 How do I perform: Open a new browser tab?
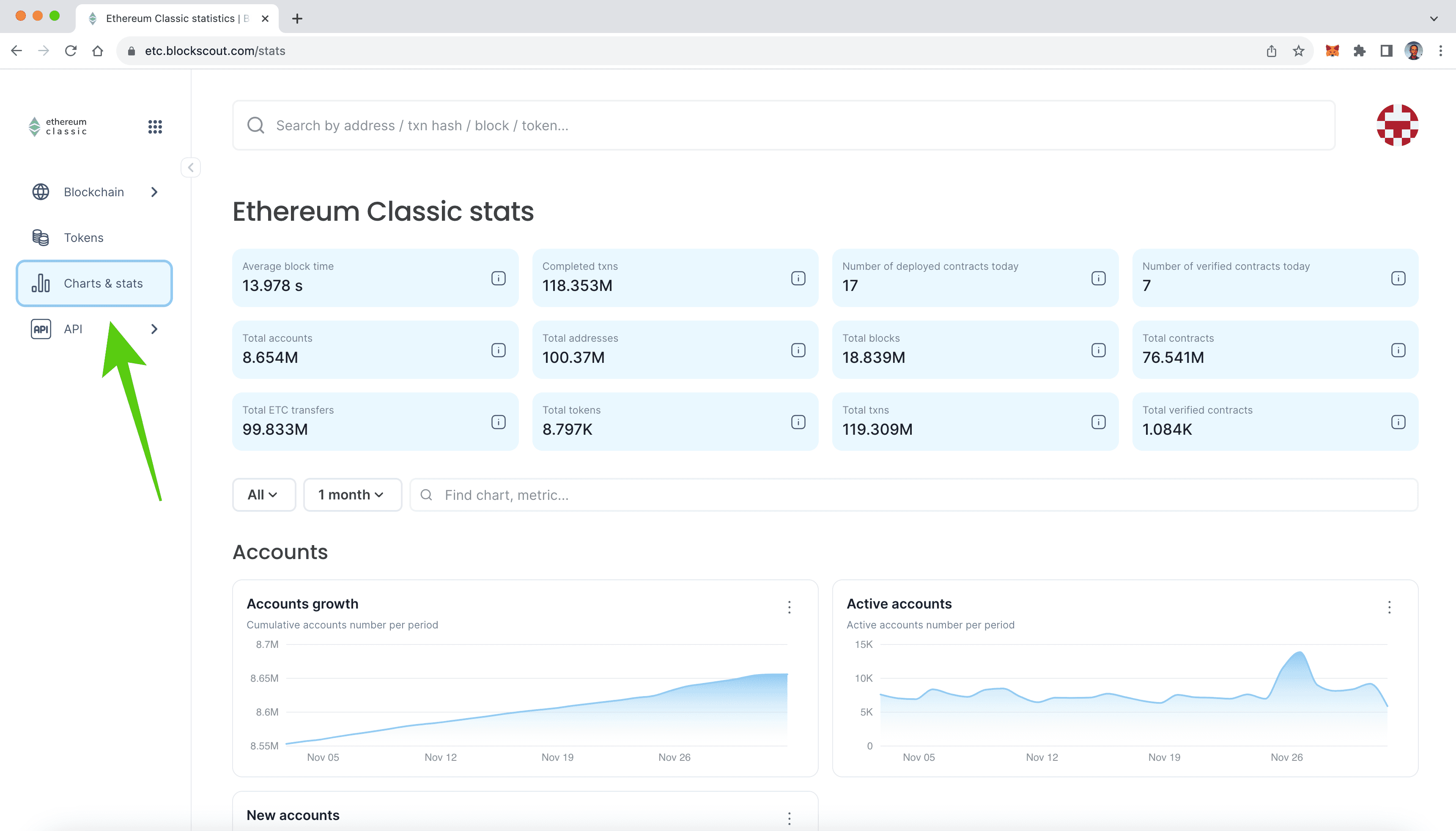297,18
